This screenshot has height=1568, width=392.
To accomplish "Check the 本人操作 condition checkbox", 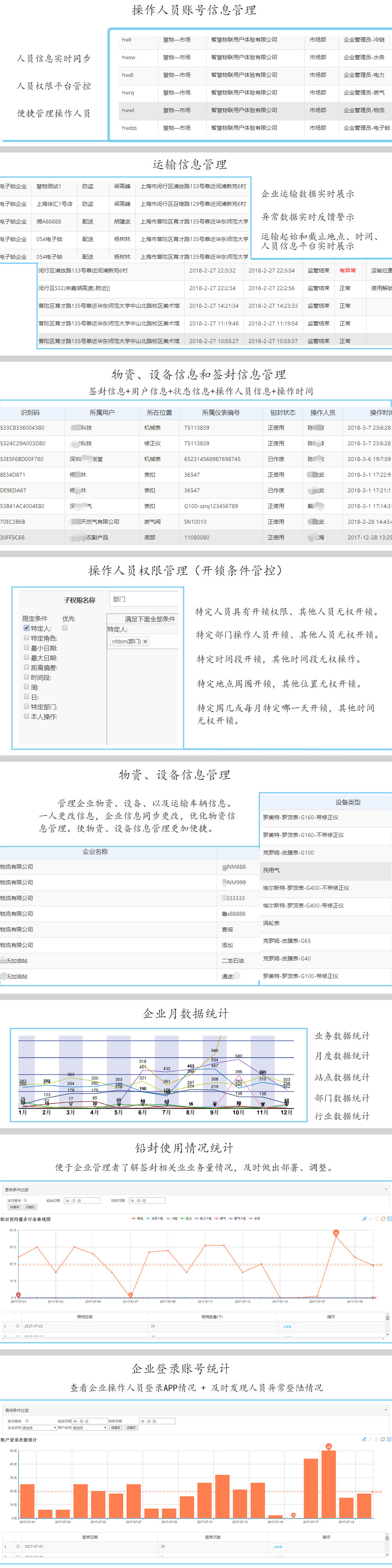I will tap(27, 717).
